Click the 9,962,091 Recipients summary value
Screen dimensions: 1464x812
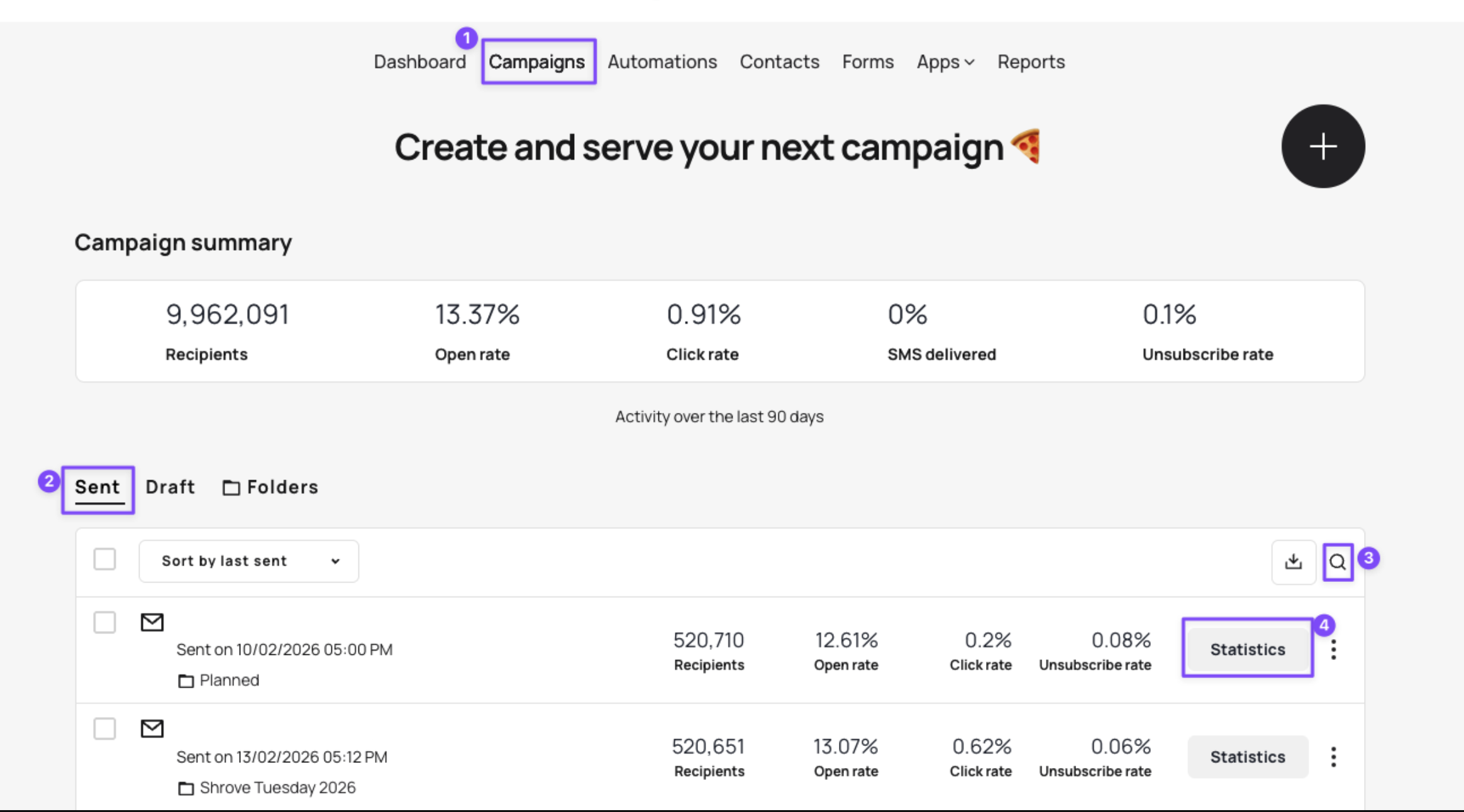pos(227,314)
